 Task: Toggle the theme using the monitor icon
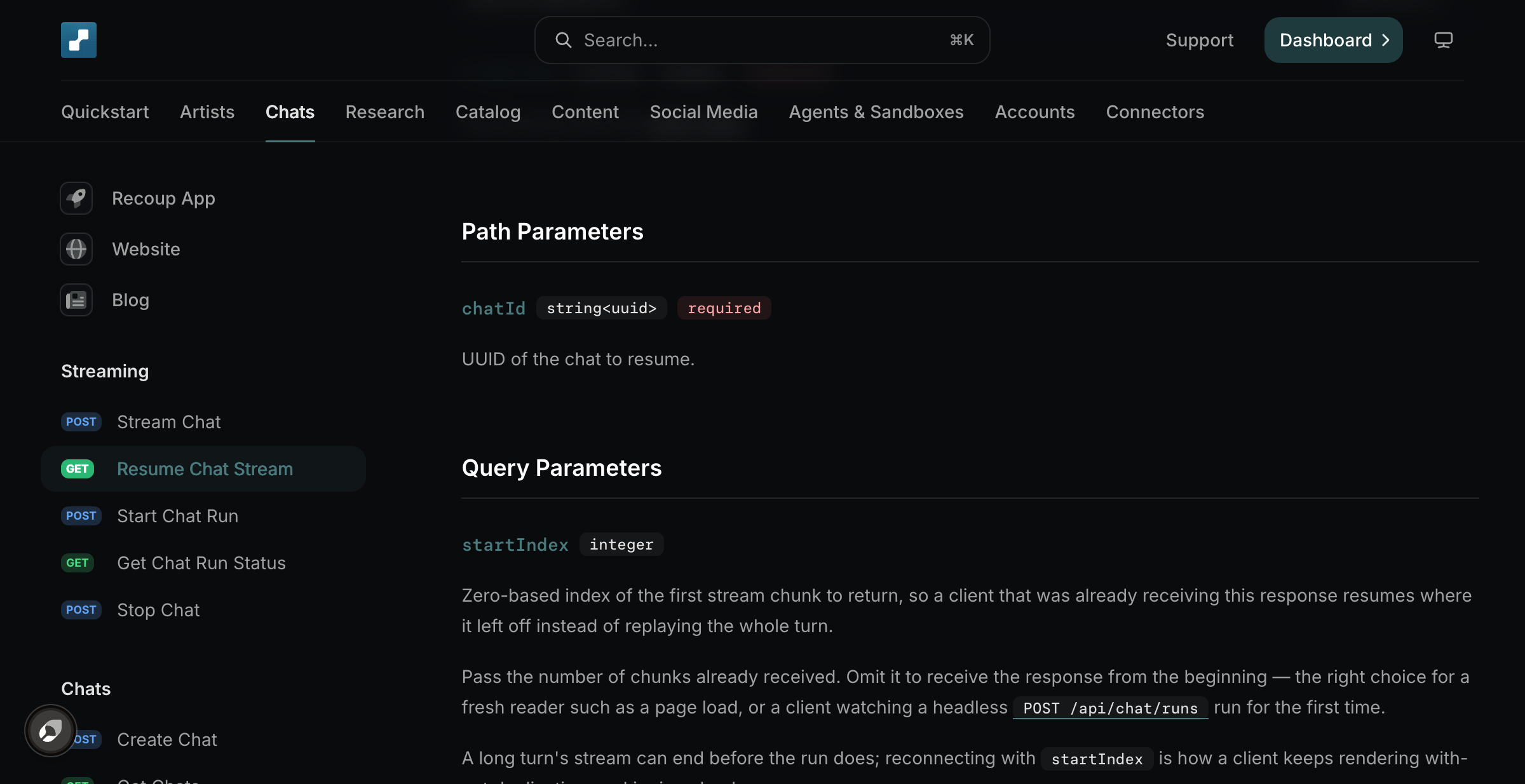(1443, 40)
